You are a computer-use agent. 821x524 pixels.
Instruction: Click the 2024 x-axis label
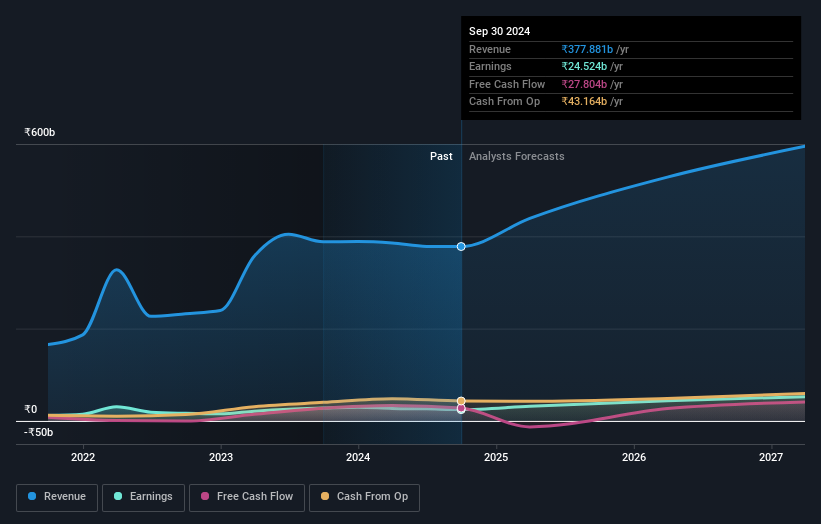(x=358, y=458)
